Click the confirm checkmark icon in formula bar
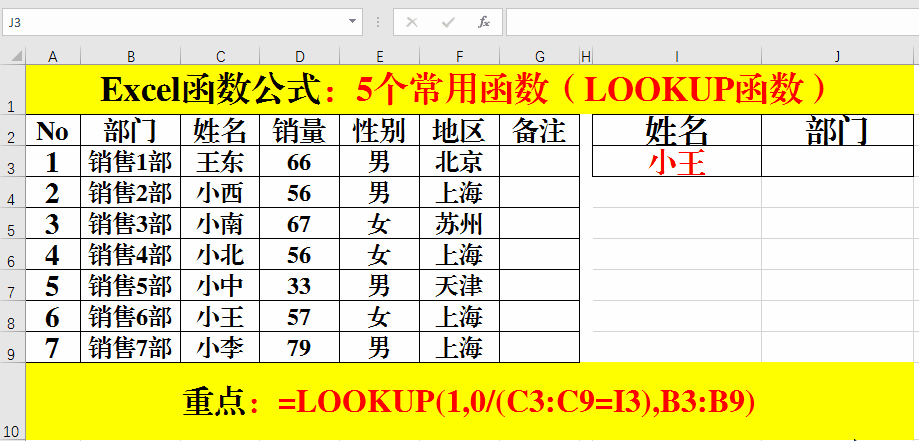 (448, 22)
